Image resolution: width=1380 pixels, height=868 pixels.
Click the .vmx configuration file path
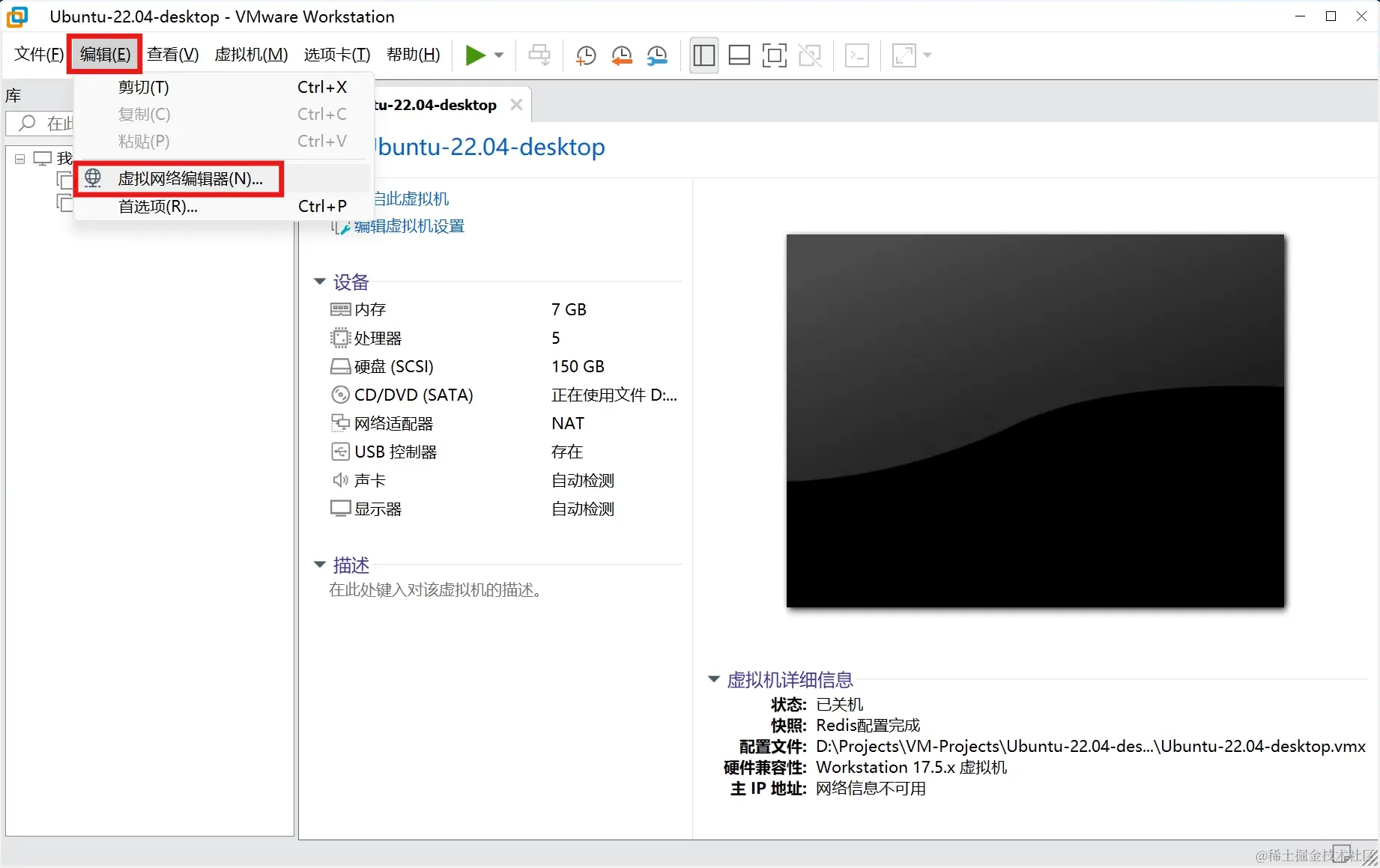[x=1091, y=747]
